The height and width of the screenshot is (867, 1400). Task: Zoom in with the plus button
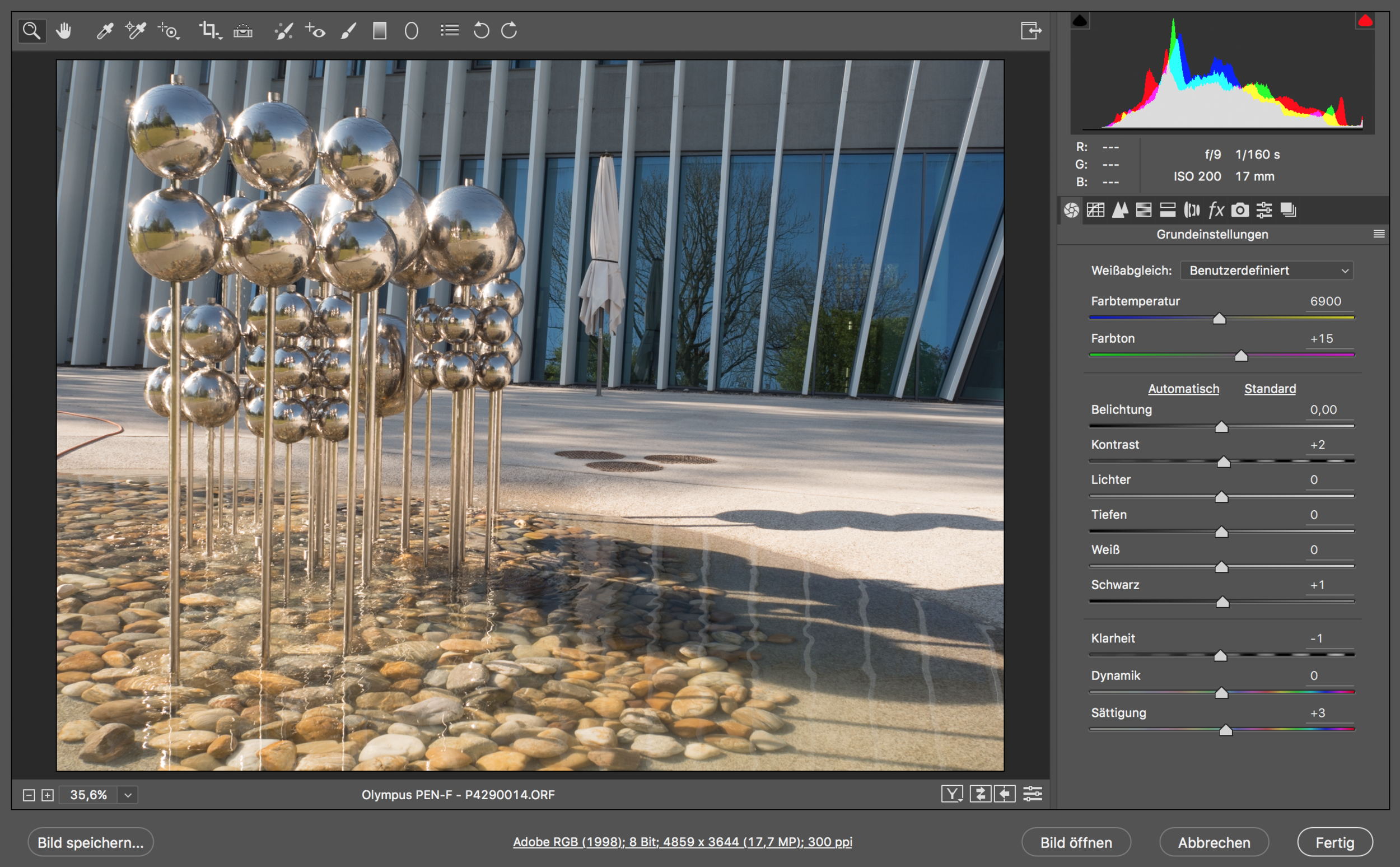click(x=48, y=795)
